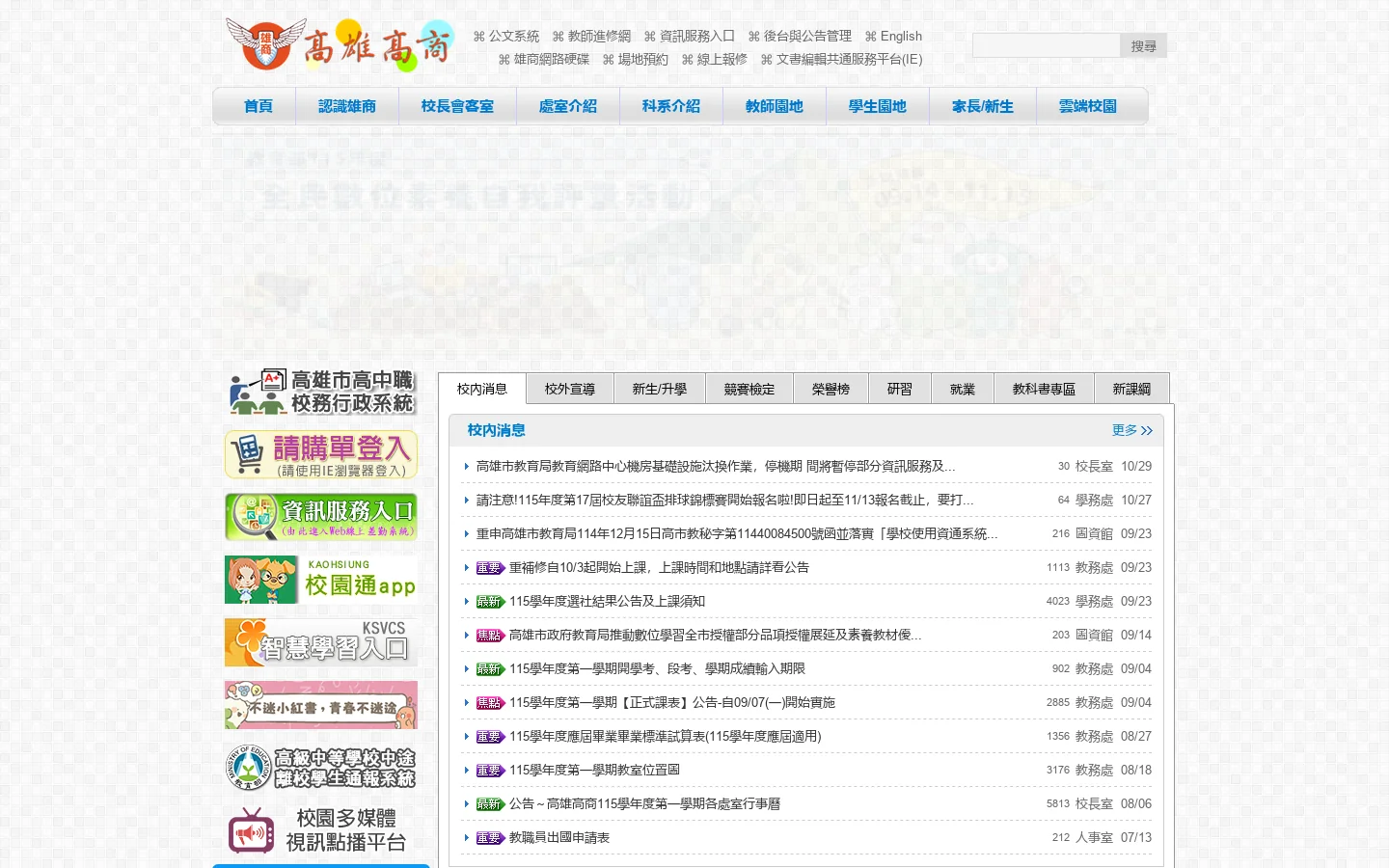Open 不迷小紅書 pink banner

pyautogui.click(x=321, y=705)
